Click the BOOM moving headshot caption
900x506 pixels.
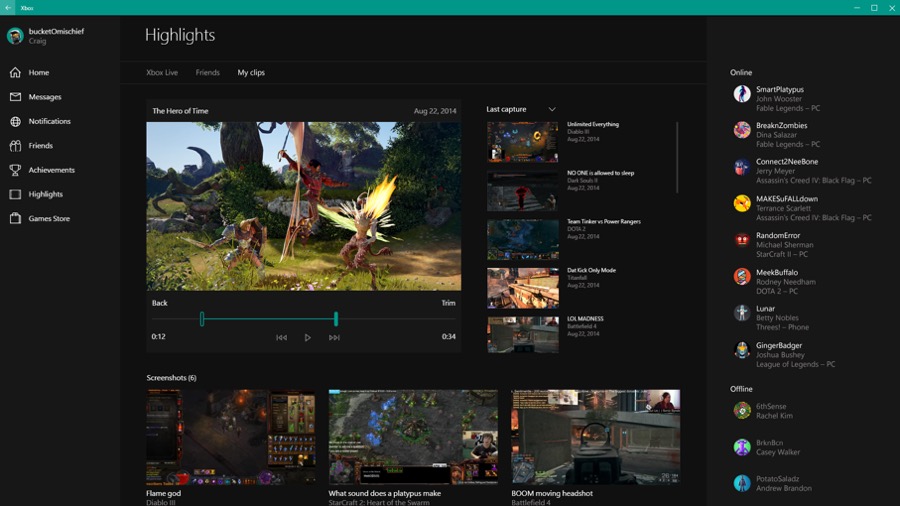[x=552, y=493]
